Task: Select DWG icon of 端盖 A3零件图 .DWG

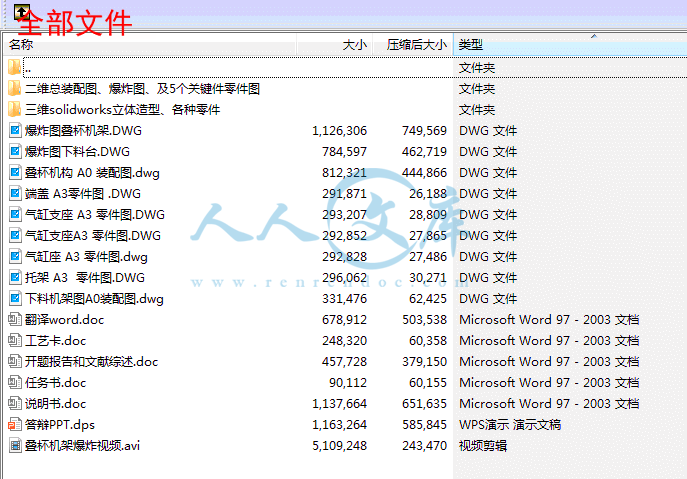Action: tap(15, 194)
